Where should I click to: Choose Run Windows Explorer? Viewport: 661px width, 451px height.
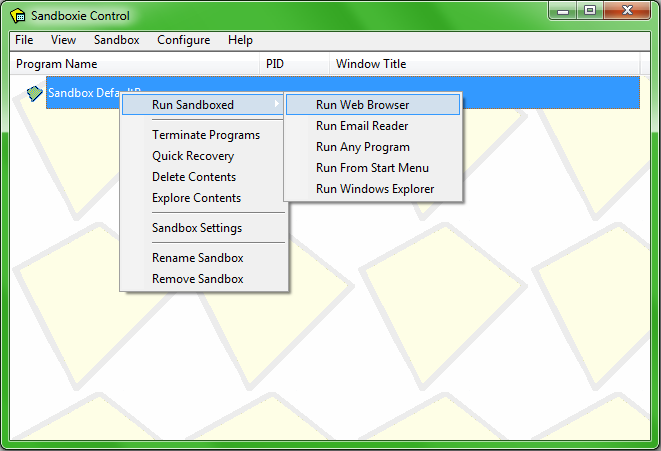pyautogui.click(x=373, y=189)
